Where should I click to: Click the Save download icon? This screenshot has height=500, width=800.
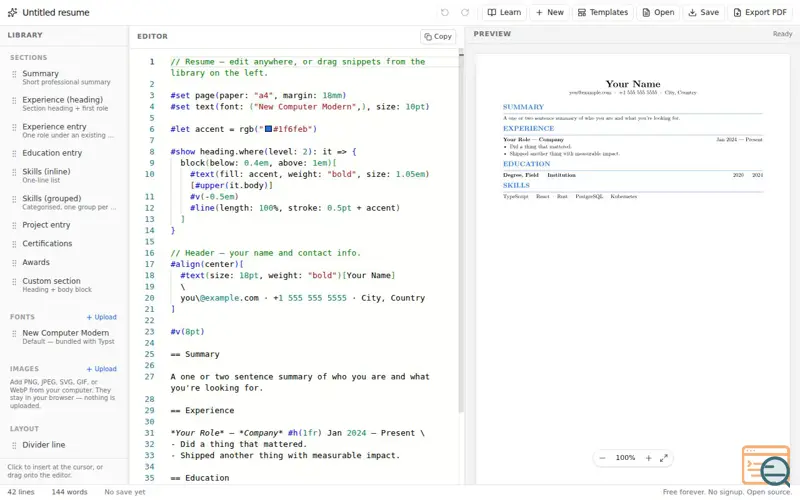pyautogui.click(x=692, y=12)
